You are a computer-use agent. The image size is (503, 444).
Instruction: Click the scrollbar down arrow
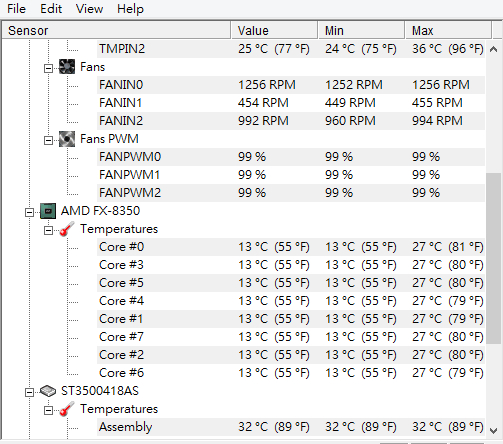coord(494,430)
